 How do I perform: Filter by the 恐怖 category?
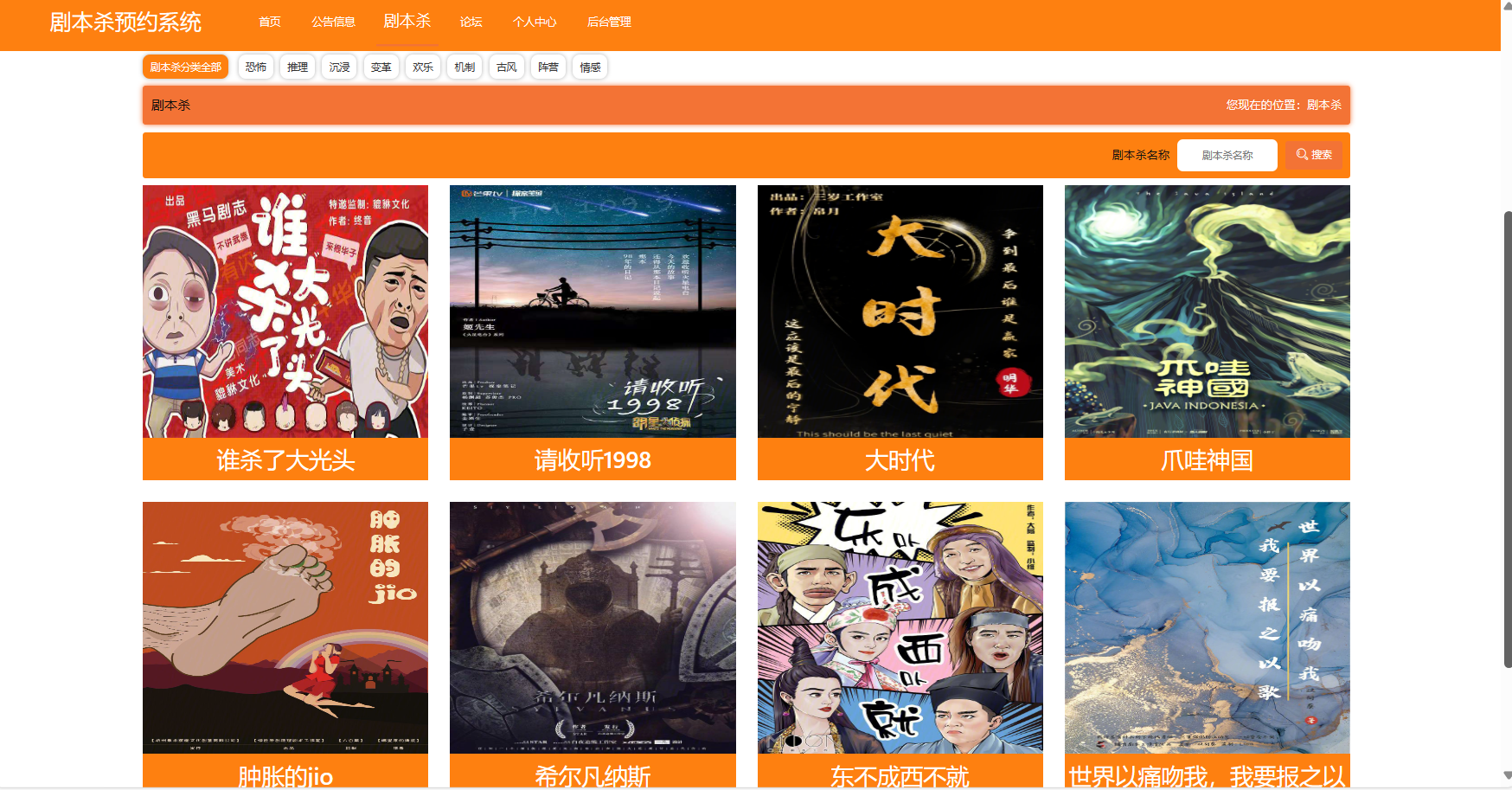(x=256, y=67)
